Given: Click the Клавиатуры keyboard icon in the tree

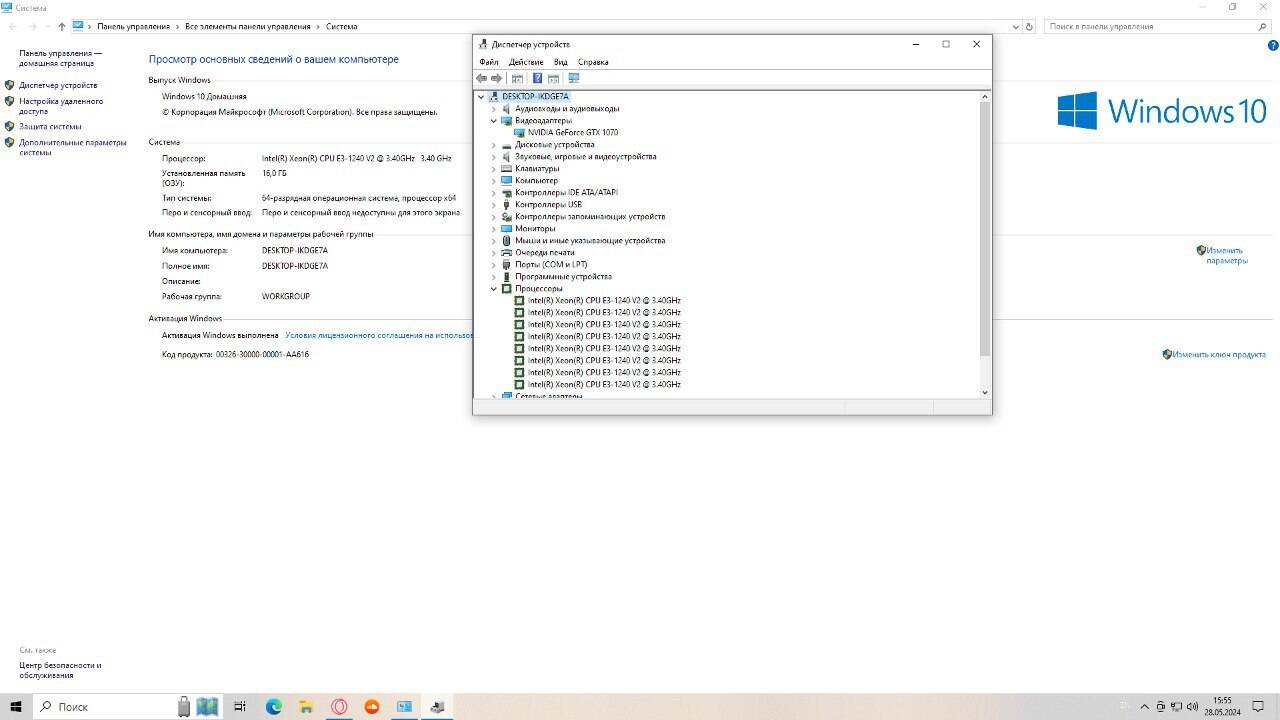Looking at the screenshot, I should coord(506,169).
